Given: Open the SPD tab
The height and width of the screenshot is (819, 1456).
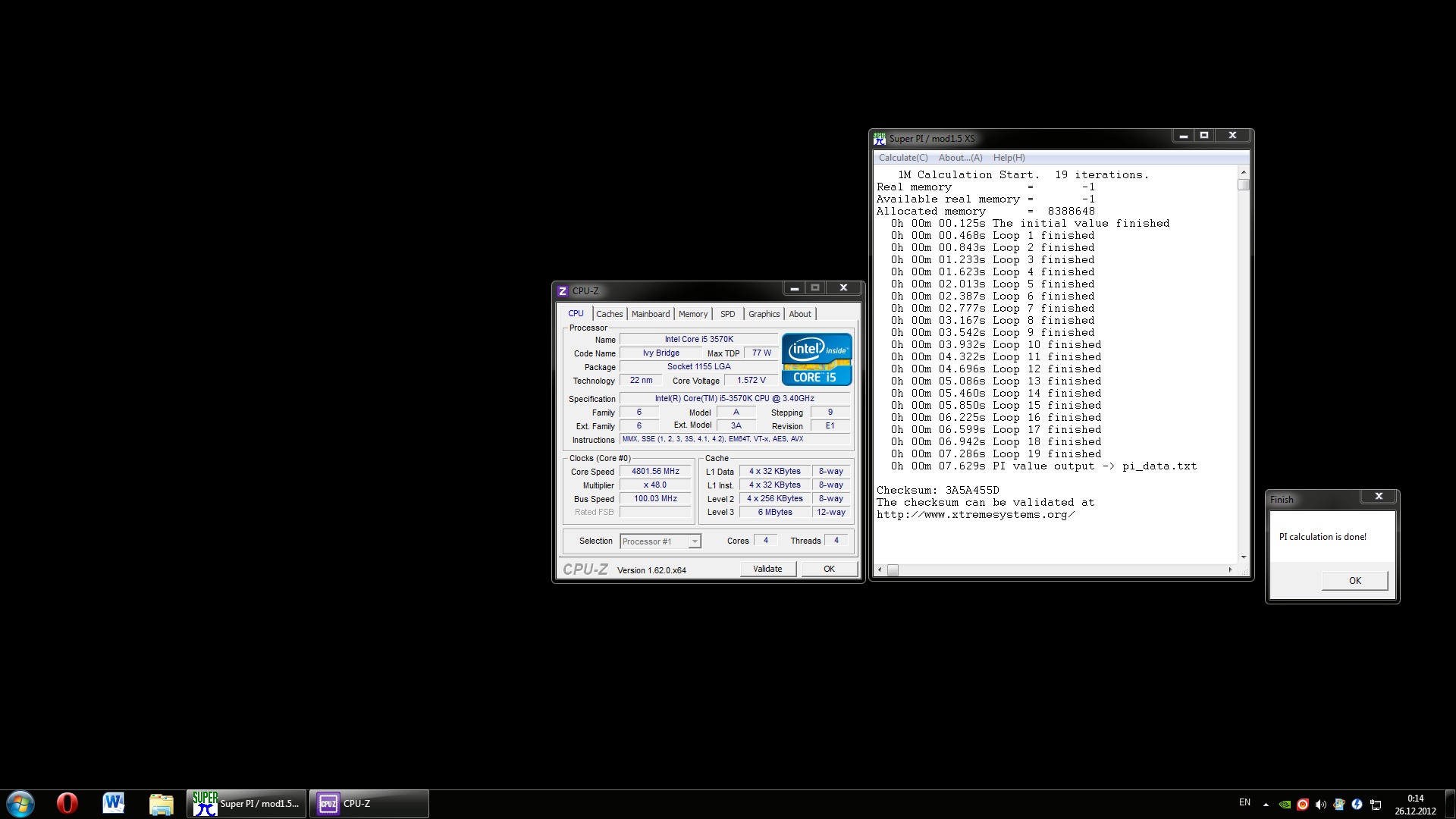Looking at the screenshot, I should 728,314.
